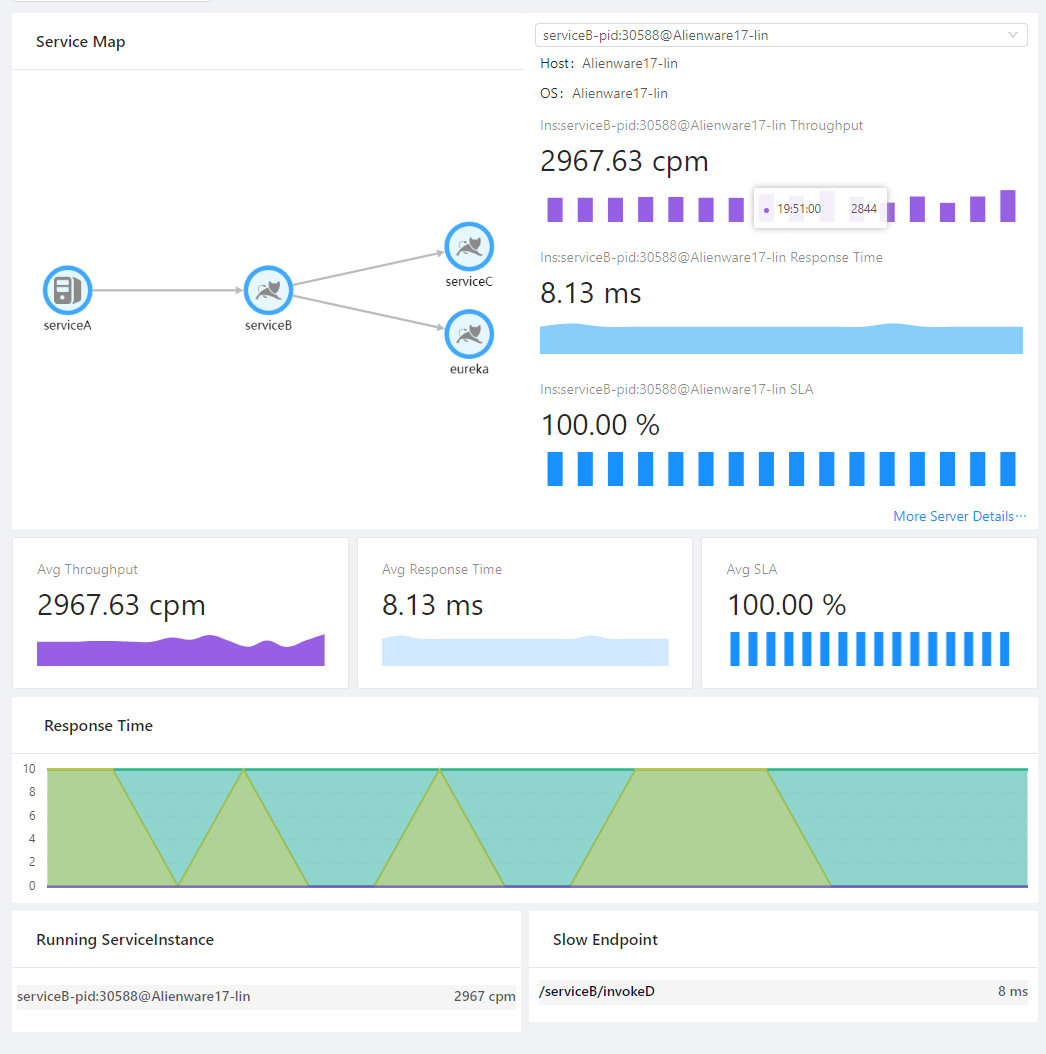1046x1054 pixels.
Task: Click the connection line from serviceB to eureka
Action: pos(367,311)
